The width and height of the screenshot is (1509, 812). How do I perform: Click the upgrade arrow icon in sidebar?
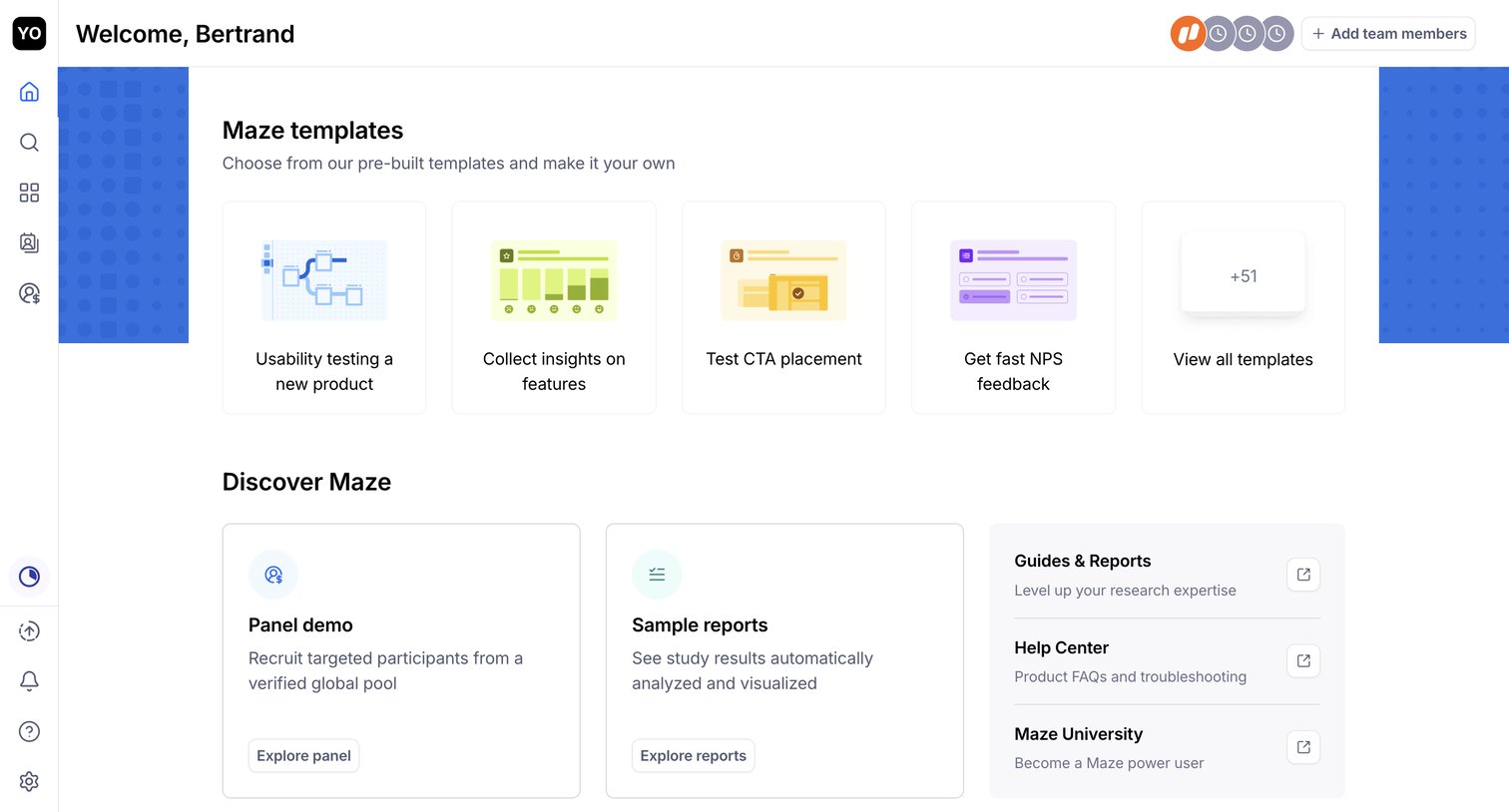(29, 631)
